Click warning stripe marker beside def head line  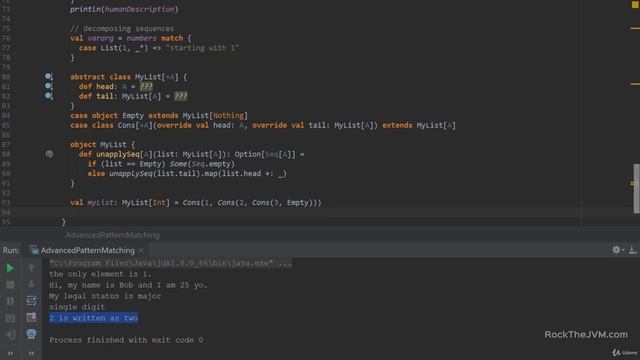[x=635, y=84]
